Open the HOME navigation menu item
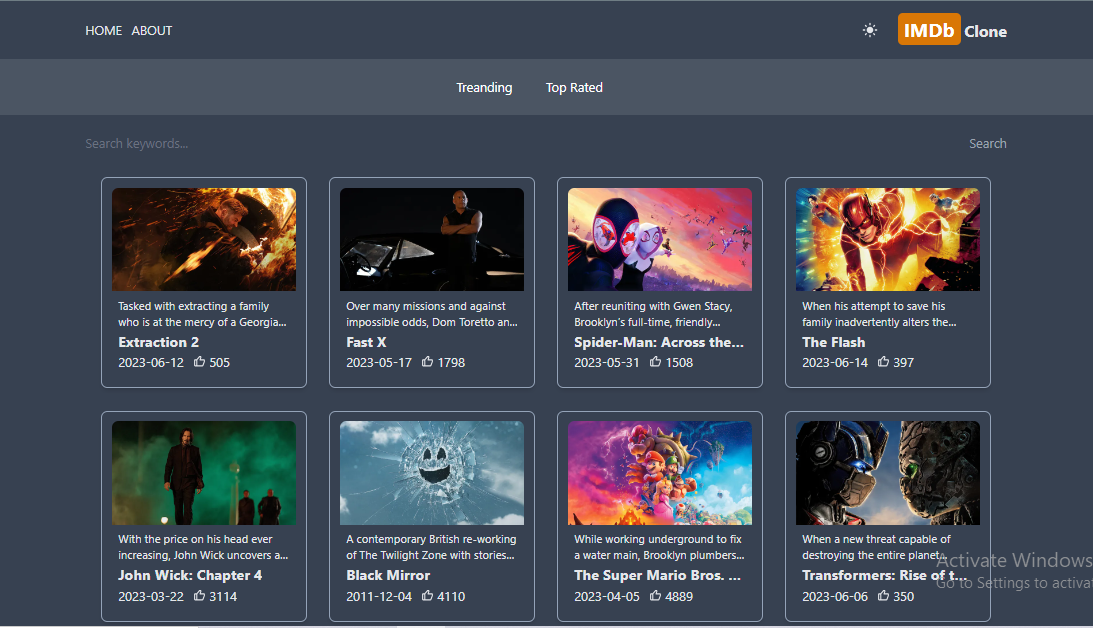The image size is (1093, 628). 103,30
